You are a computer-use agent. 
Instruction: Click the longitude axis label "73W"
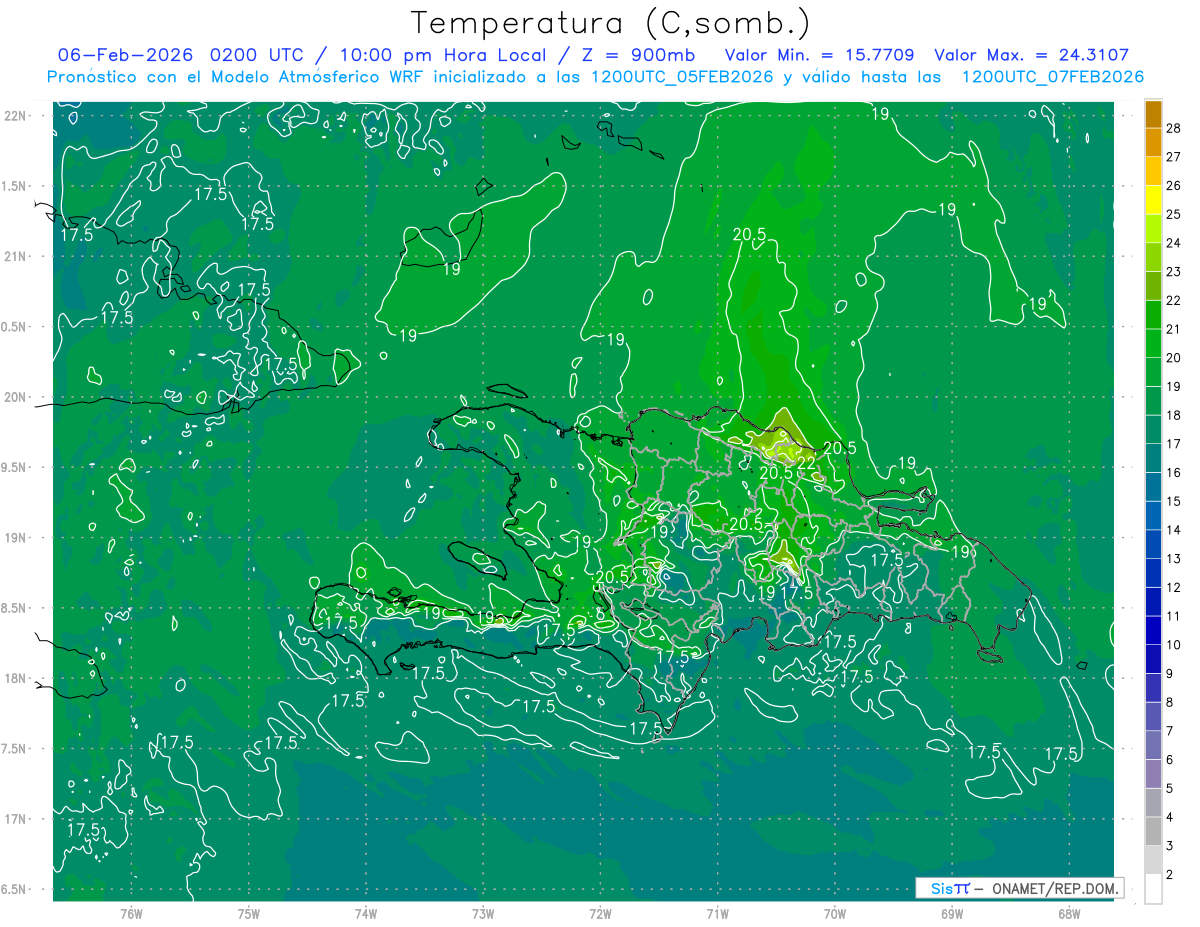(483, 914)
